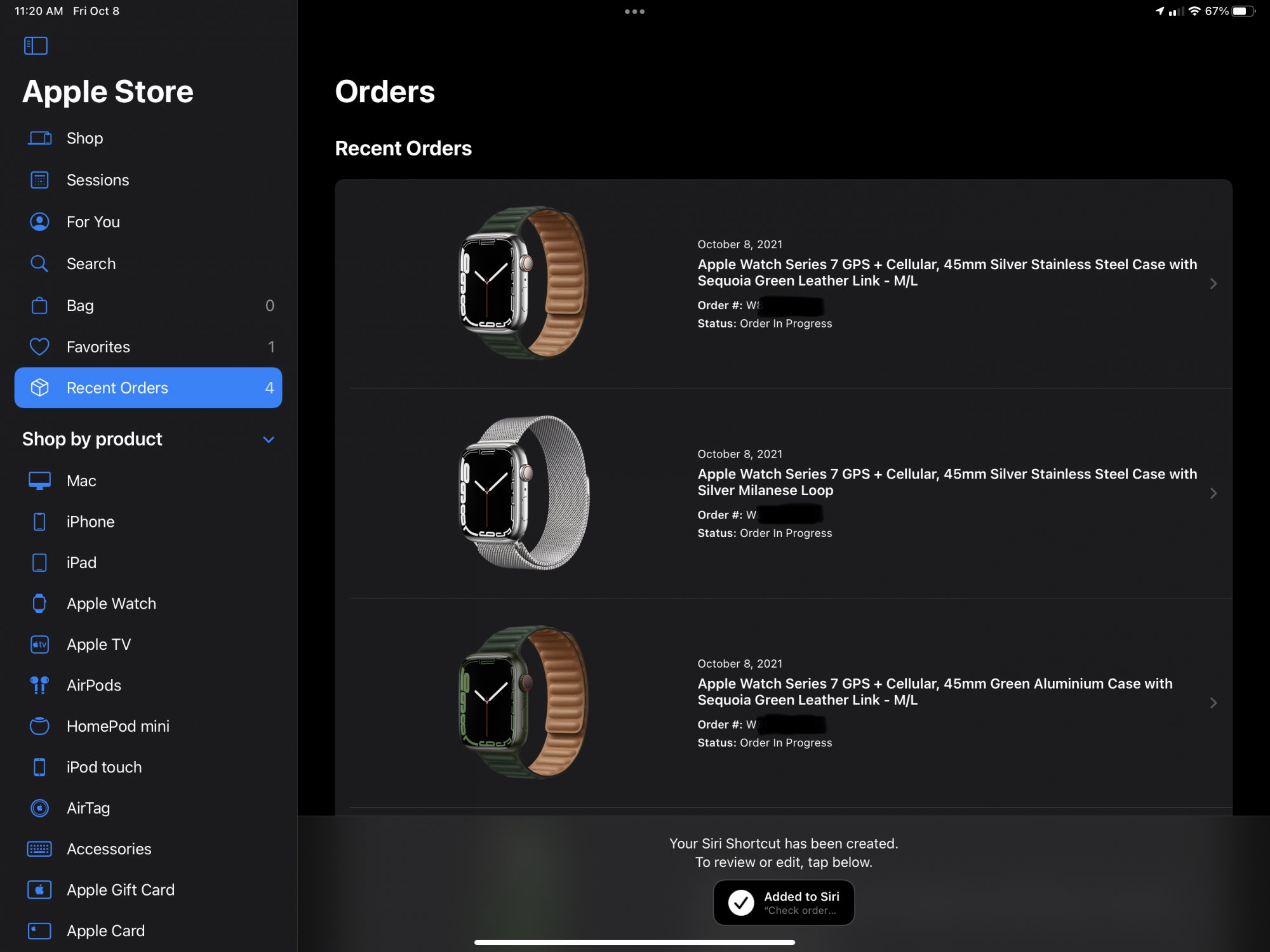Image resolution: width=1270 pixels, height=952 pixels.
Task: Tap the three-dot multitasking indicator
Action: [x=634, y=11]
